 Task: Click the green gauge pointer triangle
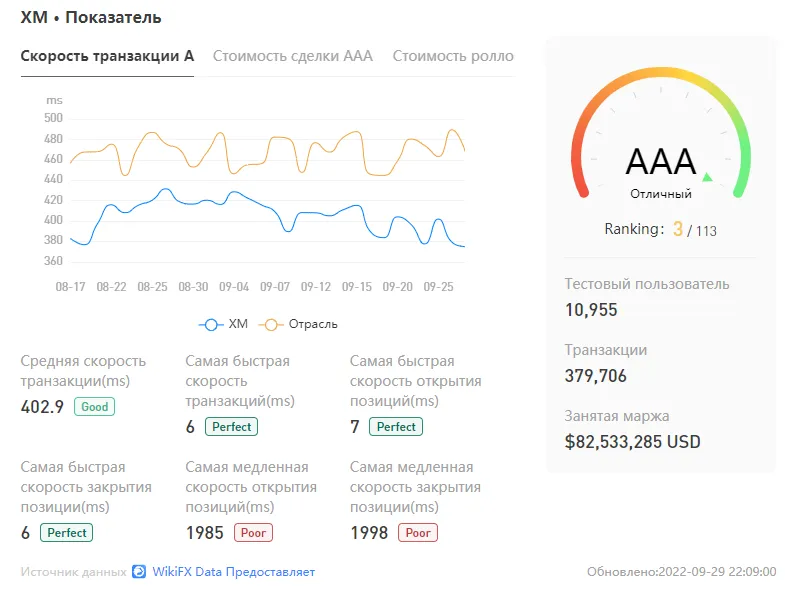click(707, 176)
